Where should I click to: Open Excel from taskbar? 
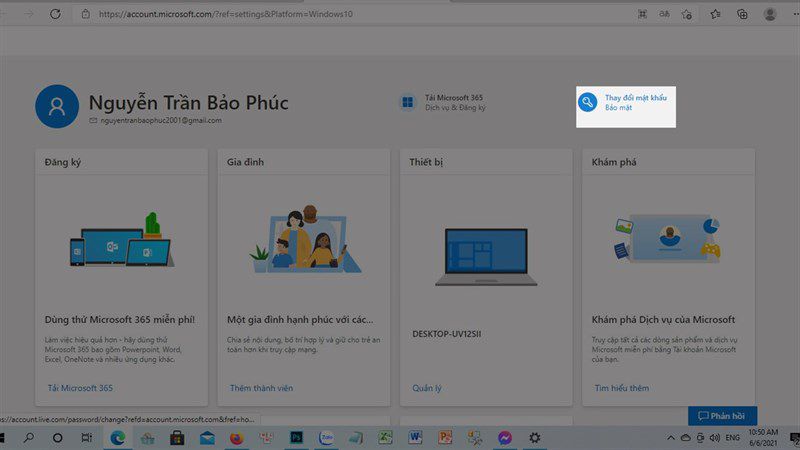click(x=385, y=438)
